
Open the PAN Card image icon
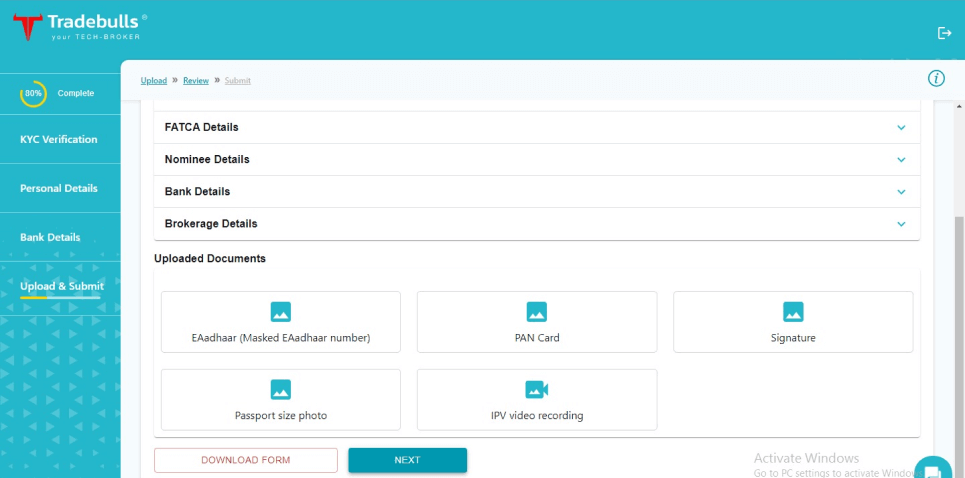click(537, 312)
